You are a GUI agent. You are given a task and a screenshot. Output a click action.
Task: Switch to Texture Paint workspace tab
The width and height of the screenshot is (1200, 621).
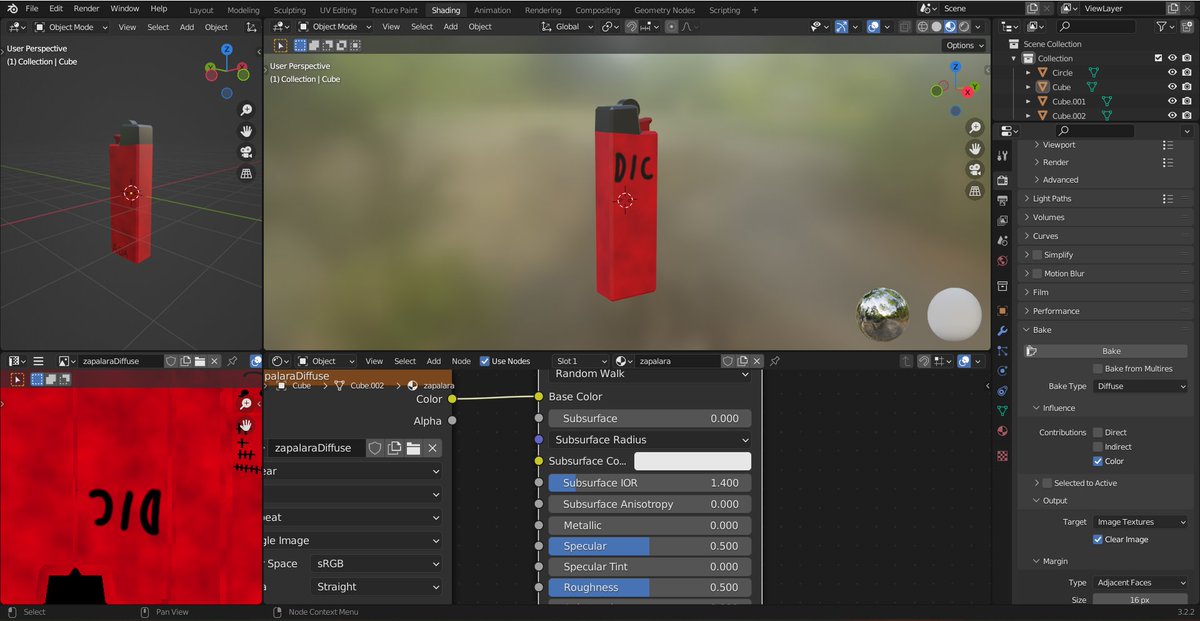[x=394, y=10]
